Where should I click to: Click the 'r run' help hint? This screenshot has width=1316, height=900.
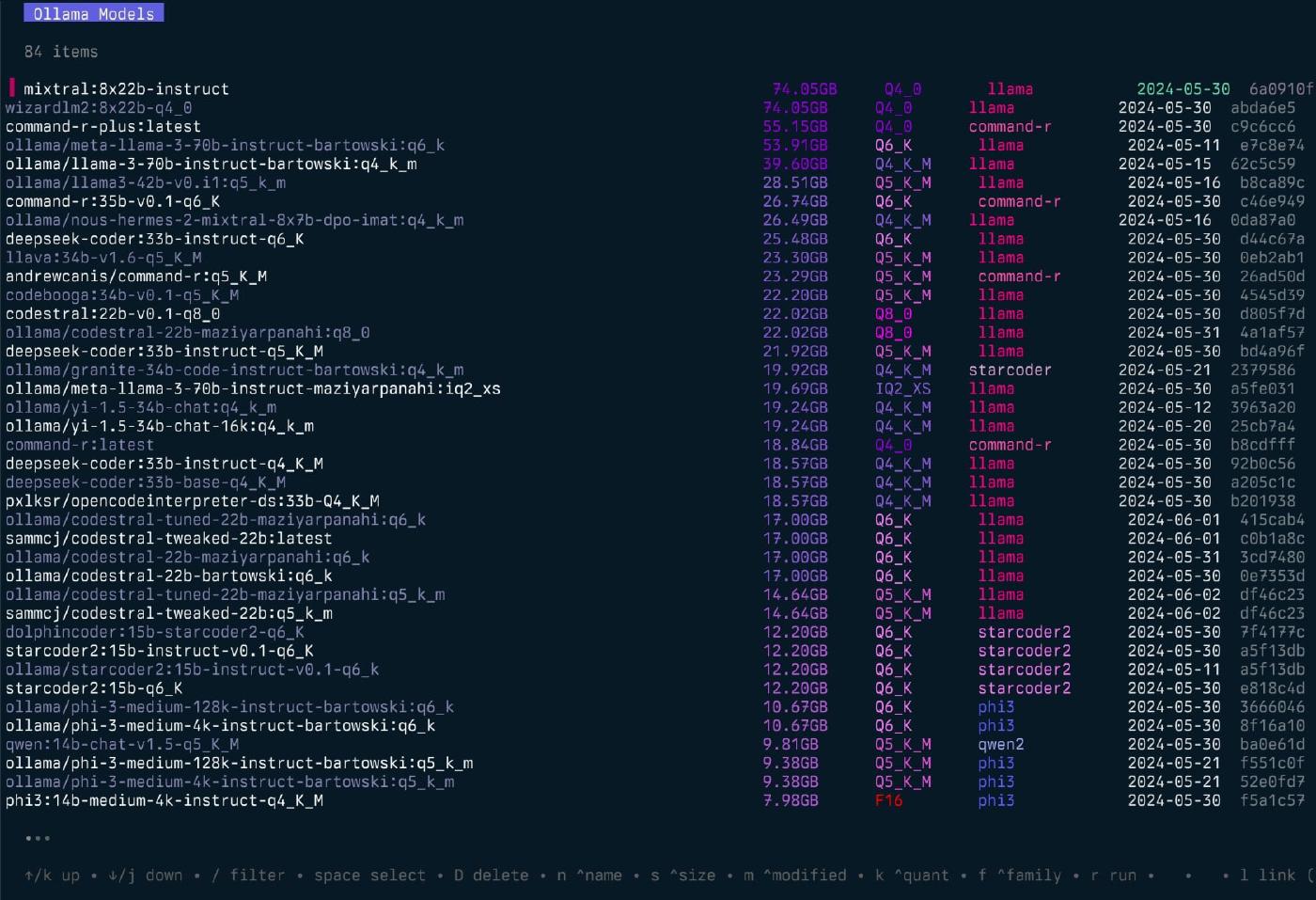click(x=1113, y=876)
